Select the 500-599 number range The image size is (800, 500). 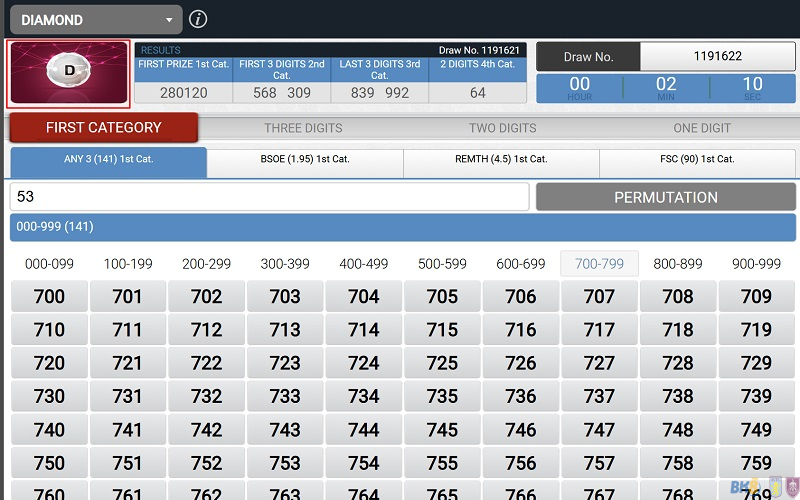point(443,264)
